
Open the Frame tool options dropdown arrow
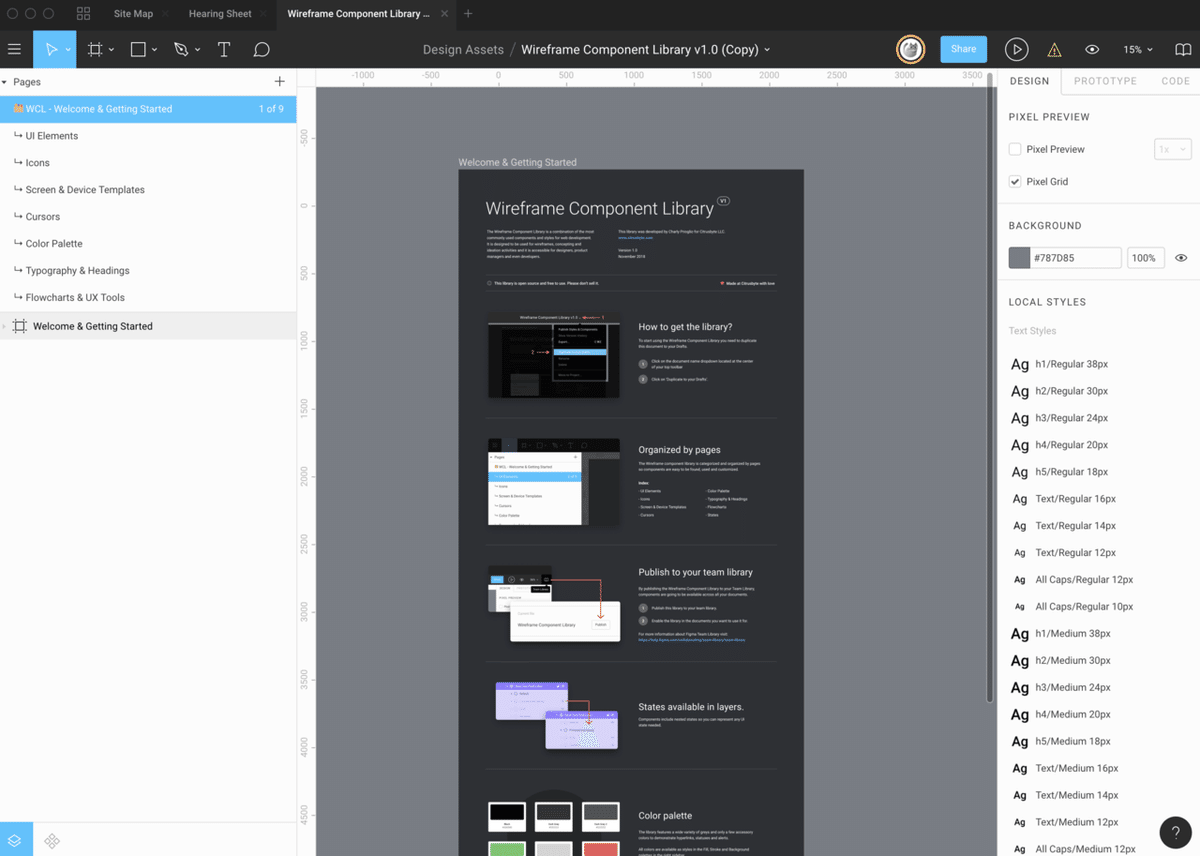point(111,50)
